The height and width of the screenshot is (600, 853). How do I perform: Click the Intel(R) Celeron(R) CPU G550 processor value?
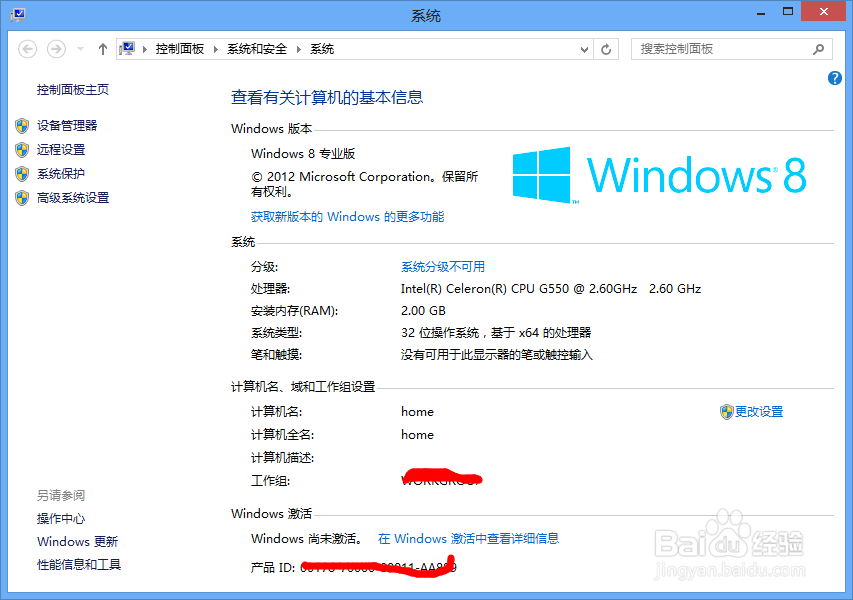point(551,289)
